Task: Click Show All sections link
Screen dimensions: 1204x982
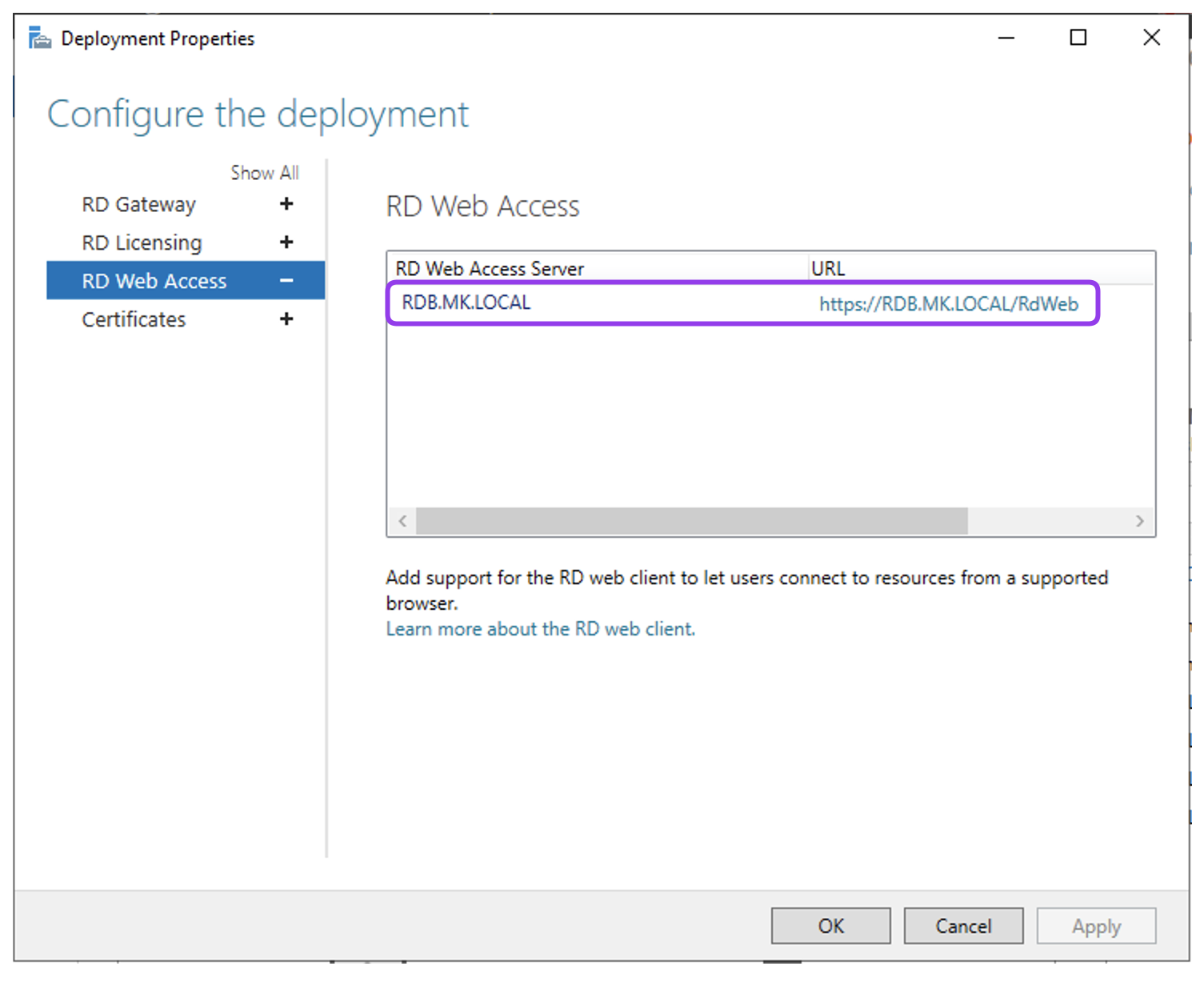Action: coord(265,173)
